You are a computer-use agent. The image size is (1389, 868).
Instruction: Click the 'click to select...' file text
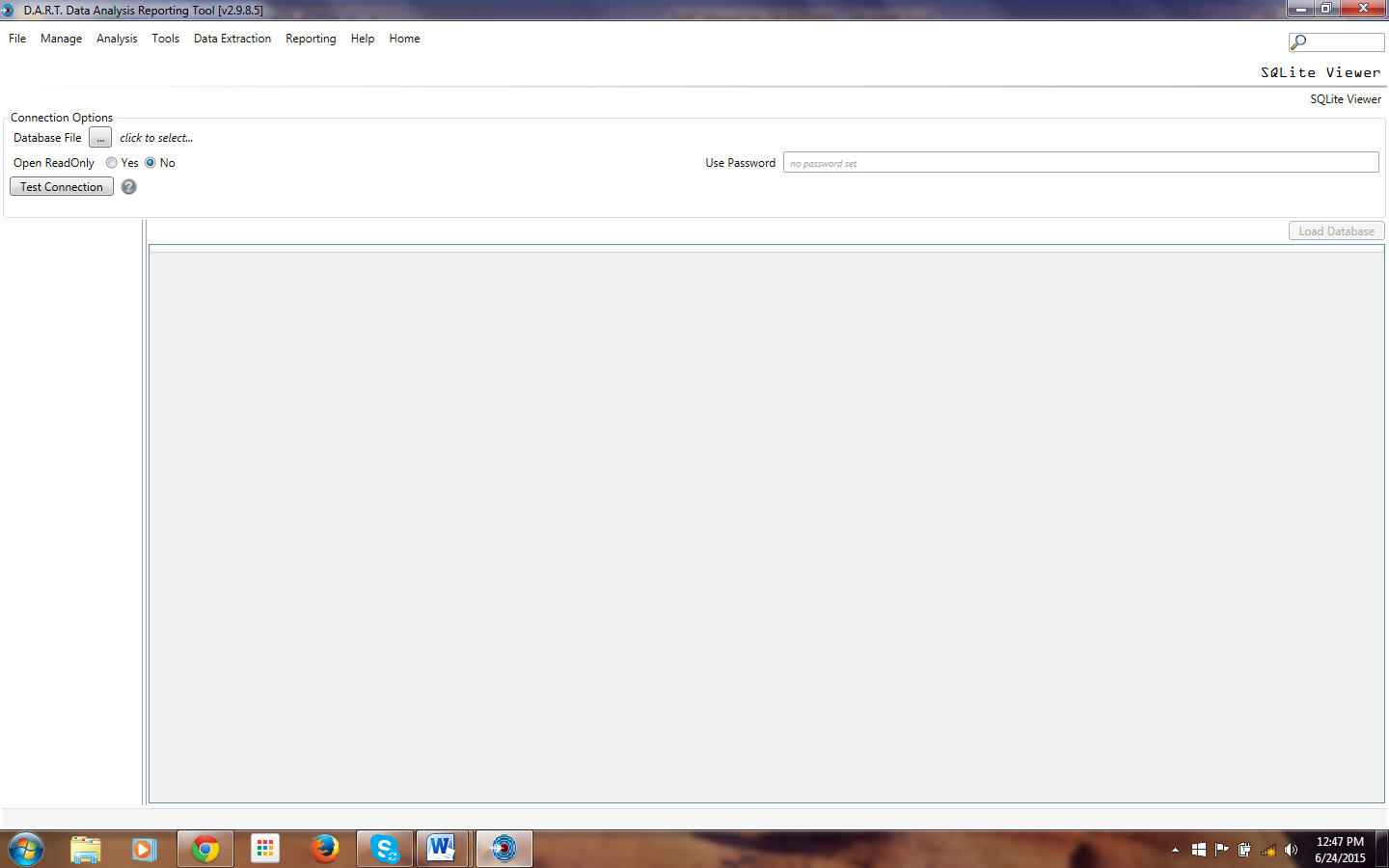coord(156,138)
